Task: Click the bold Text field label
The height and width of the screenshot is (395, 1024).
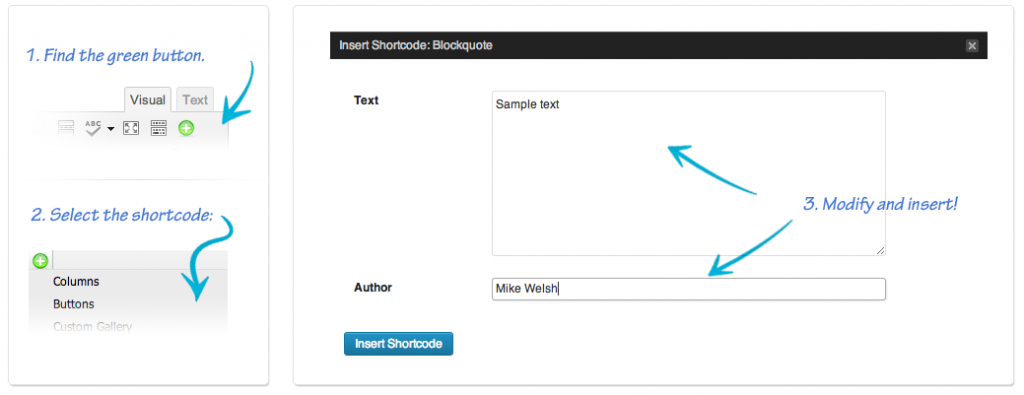Action: (x=366, y=101)
